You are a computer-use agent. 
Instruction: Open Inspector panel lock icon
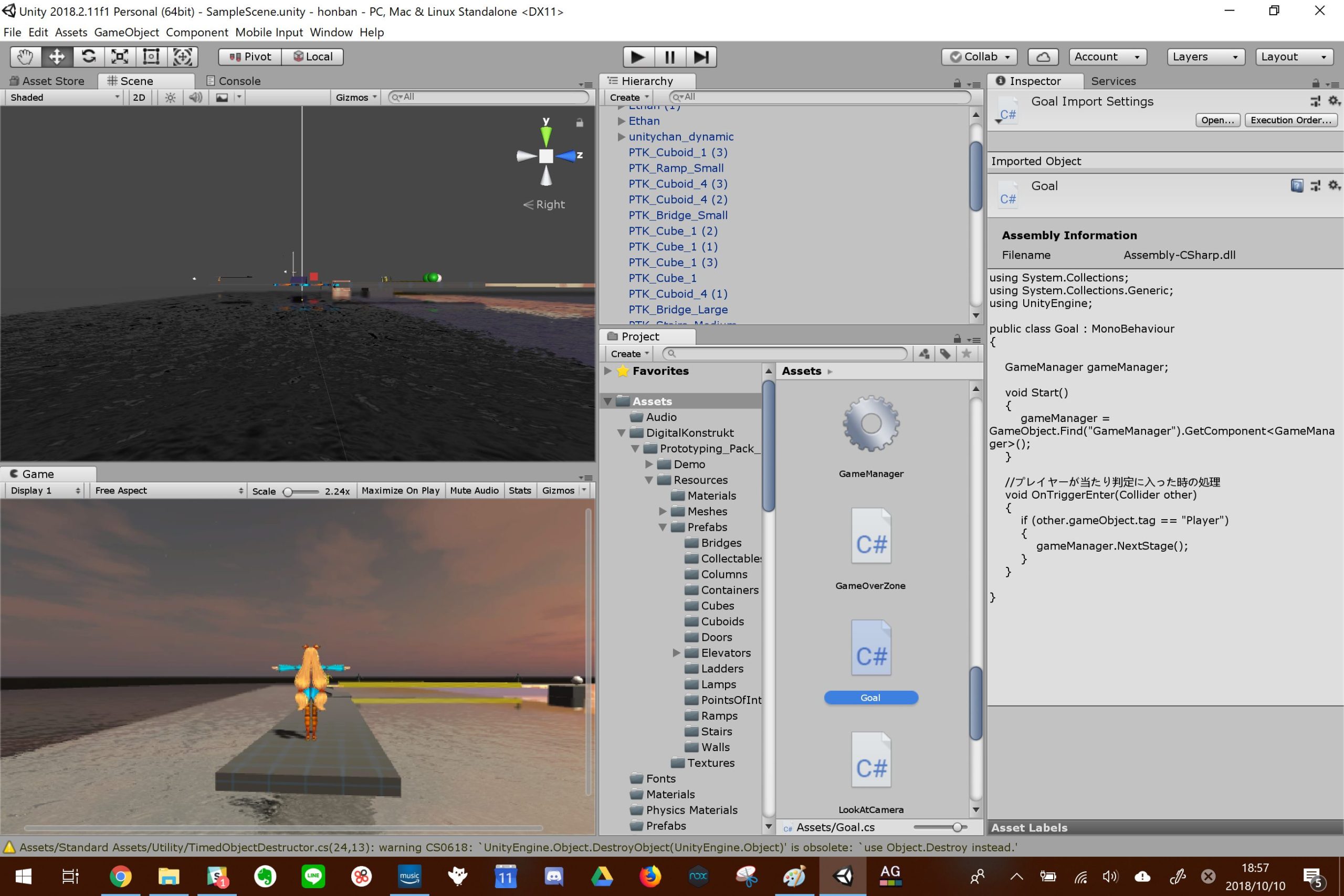pyautogui.click(x=1316, y=83)
